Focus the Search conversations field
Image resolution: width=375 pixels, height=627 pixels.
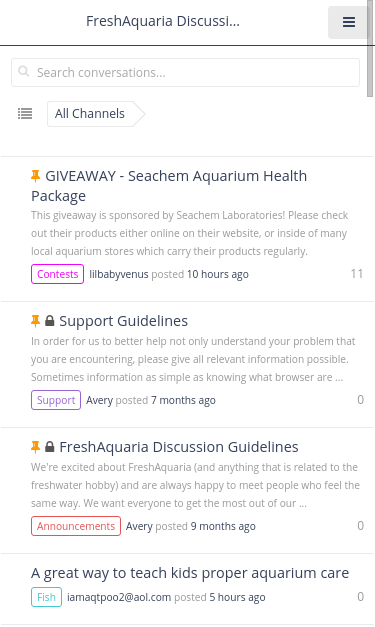tap(186, 72)
